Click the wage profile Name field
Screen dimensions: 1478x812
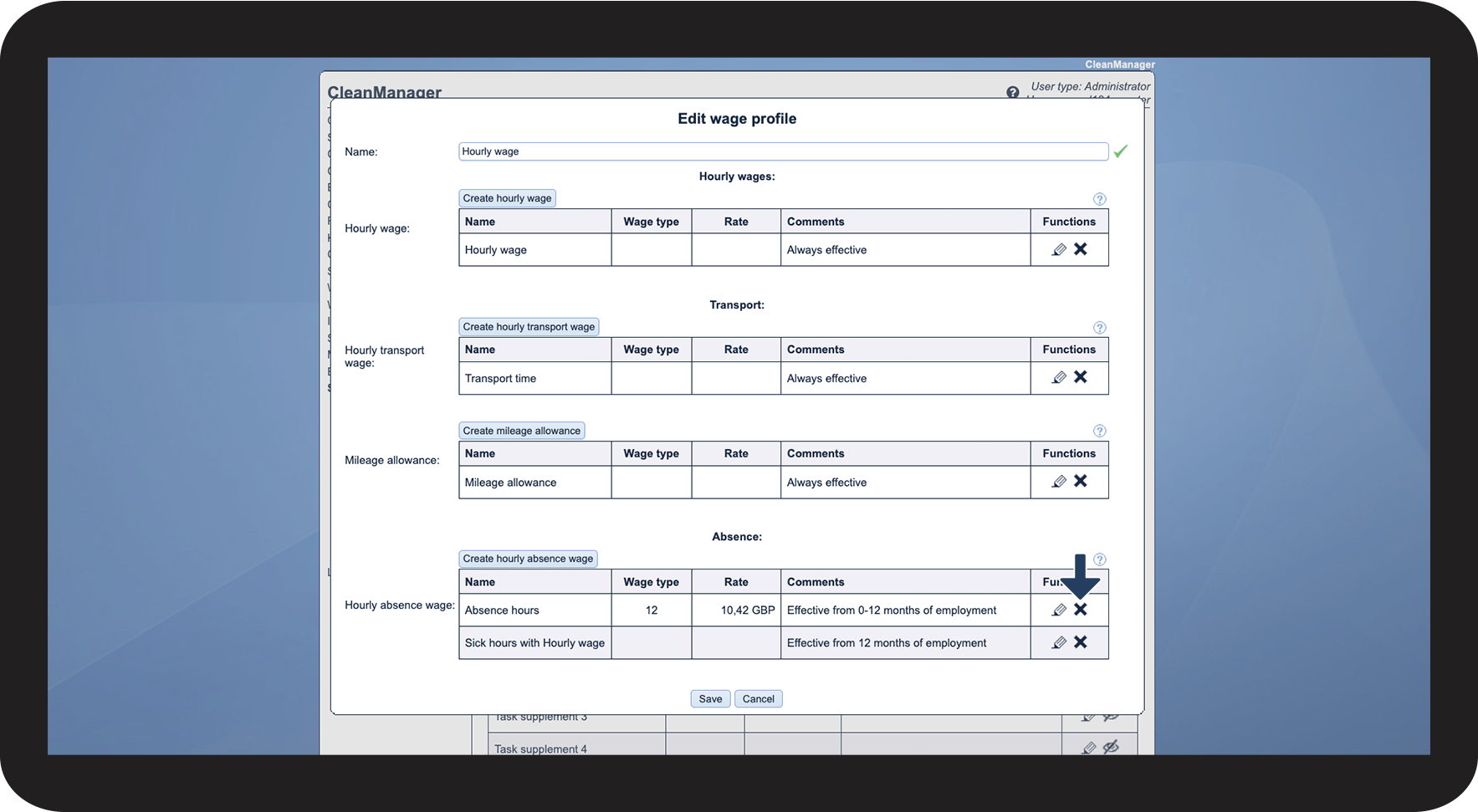coord(783,151)
